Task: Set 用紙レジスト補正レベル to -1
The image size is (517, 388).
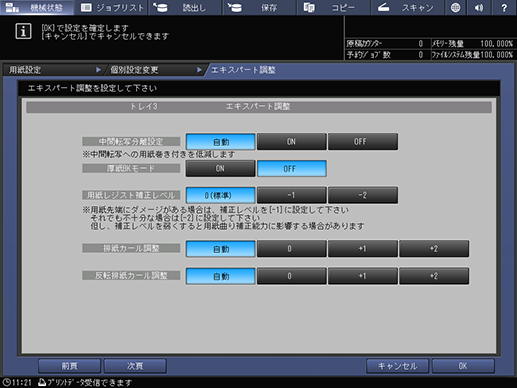Action: pyautogui.click(x=292, y=195)
